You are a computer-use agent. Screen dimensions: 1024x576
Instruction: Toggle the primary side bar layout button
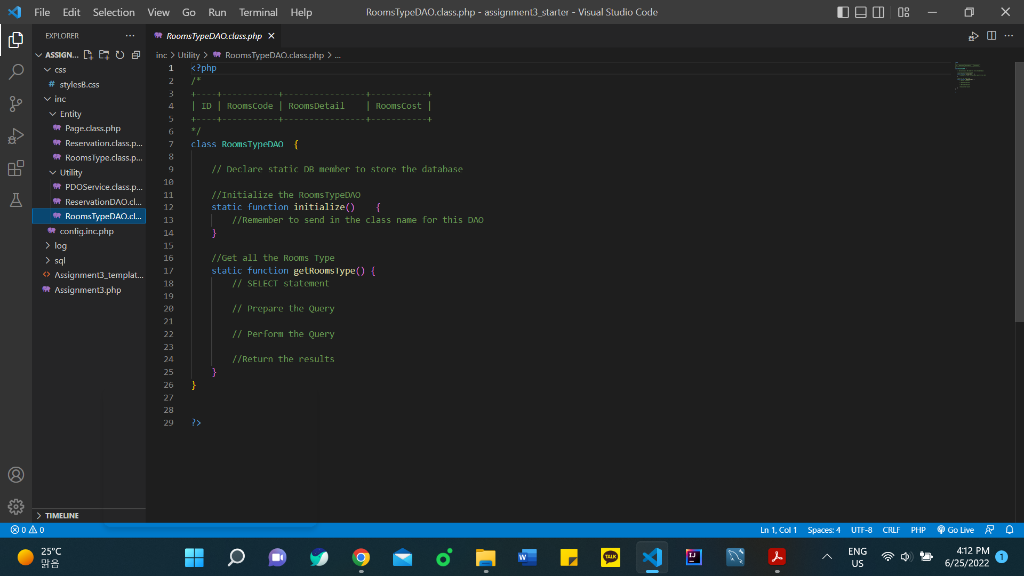[843, 12]
